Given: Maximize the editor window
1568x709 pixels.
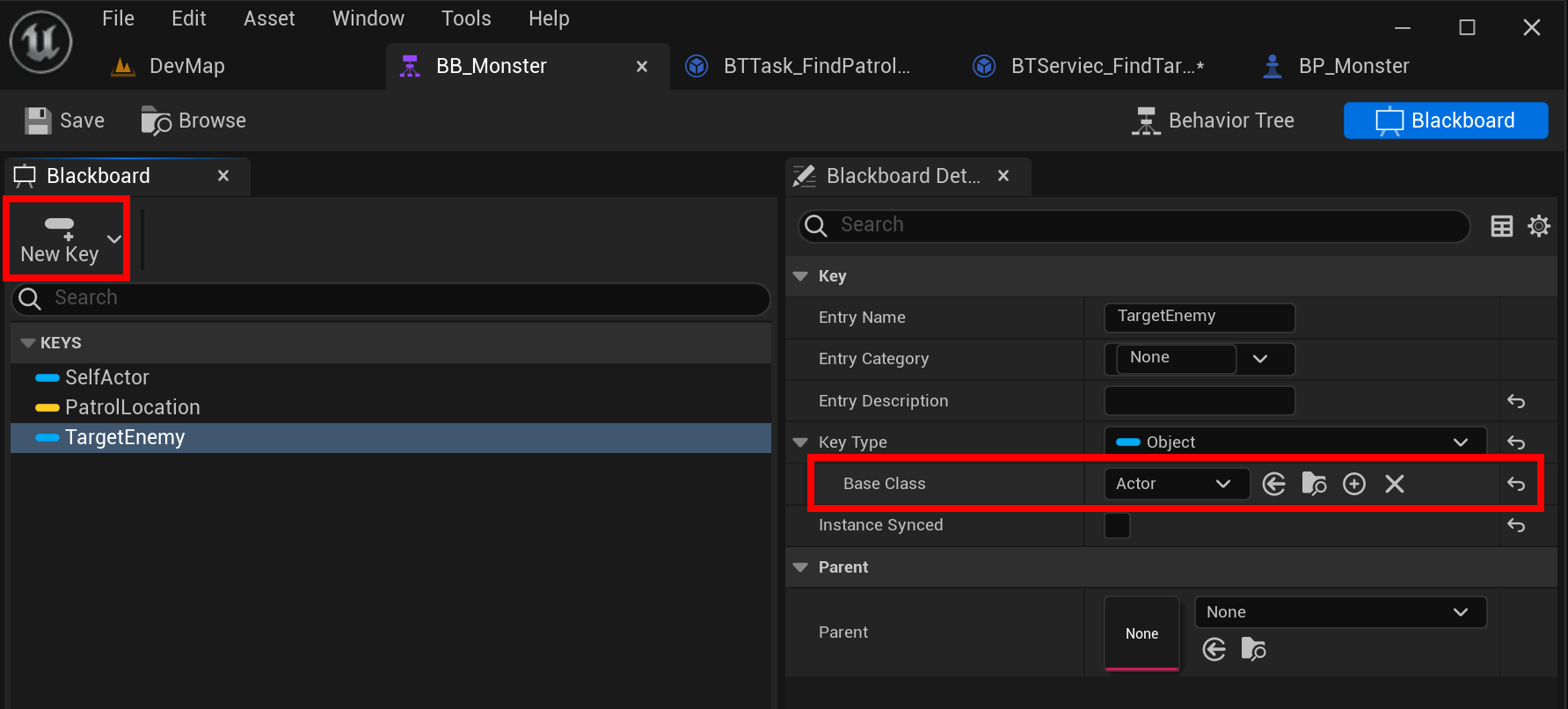Looking at the screenshot, I should [x=1467, y=28].
